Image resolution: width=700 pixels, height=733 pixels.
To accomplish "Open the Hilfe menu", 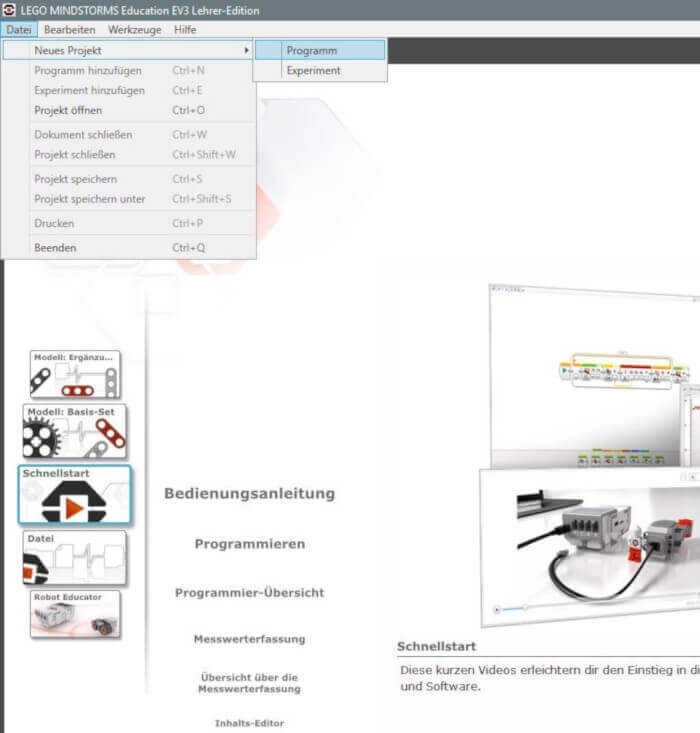I will pyautogui.click(x=185, y=29).
